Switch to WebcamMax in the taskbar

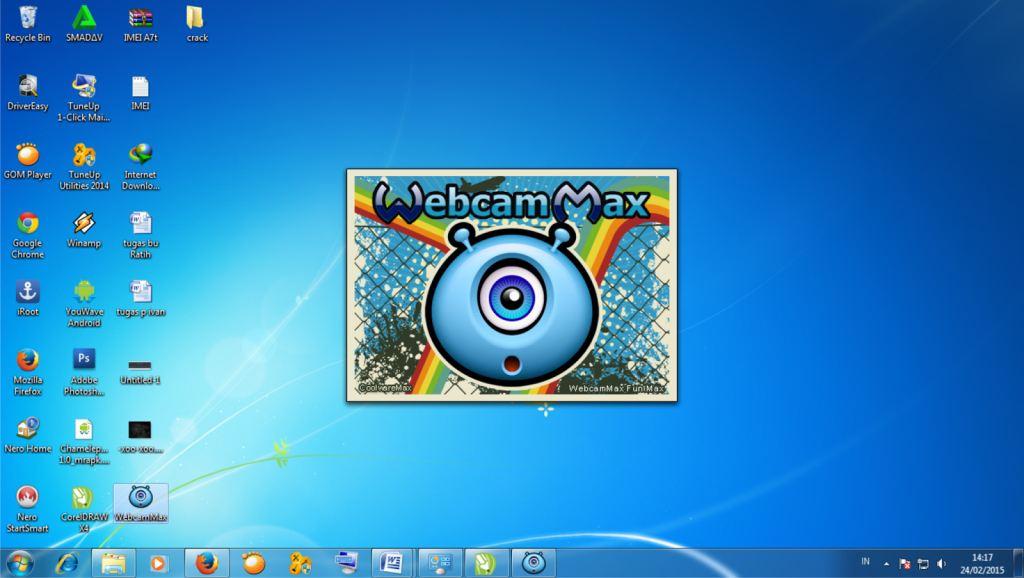[533, 563]
